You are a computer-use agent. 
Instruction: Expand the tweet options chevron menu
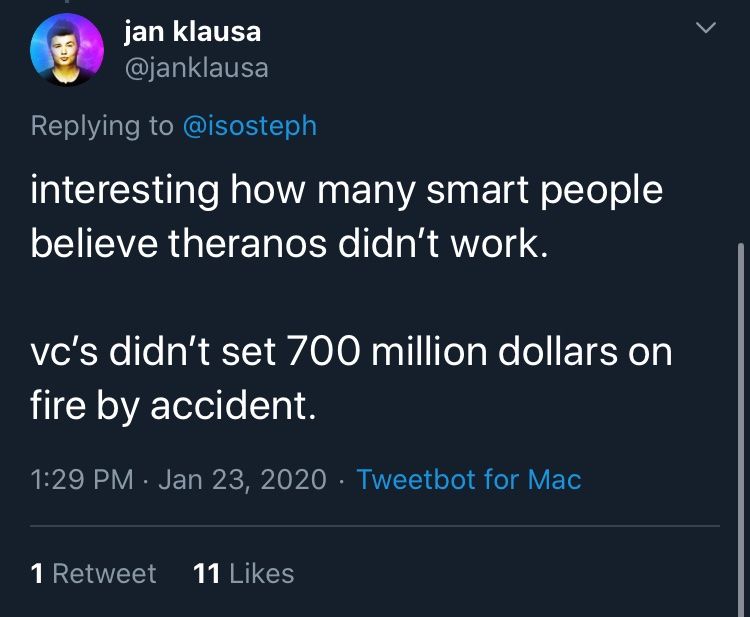[706, 28]
